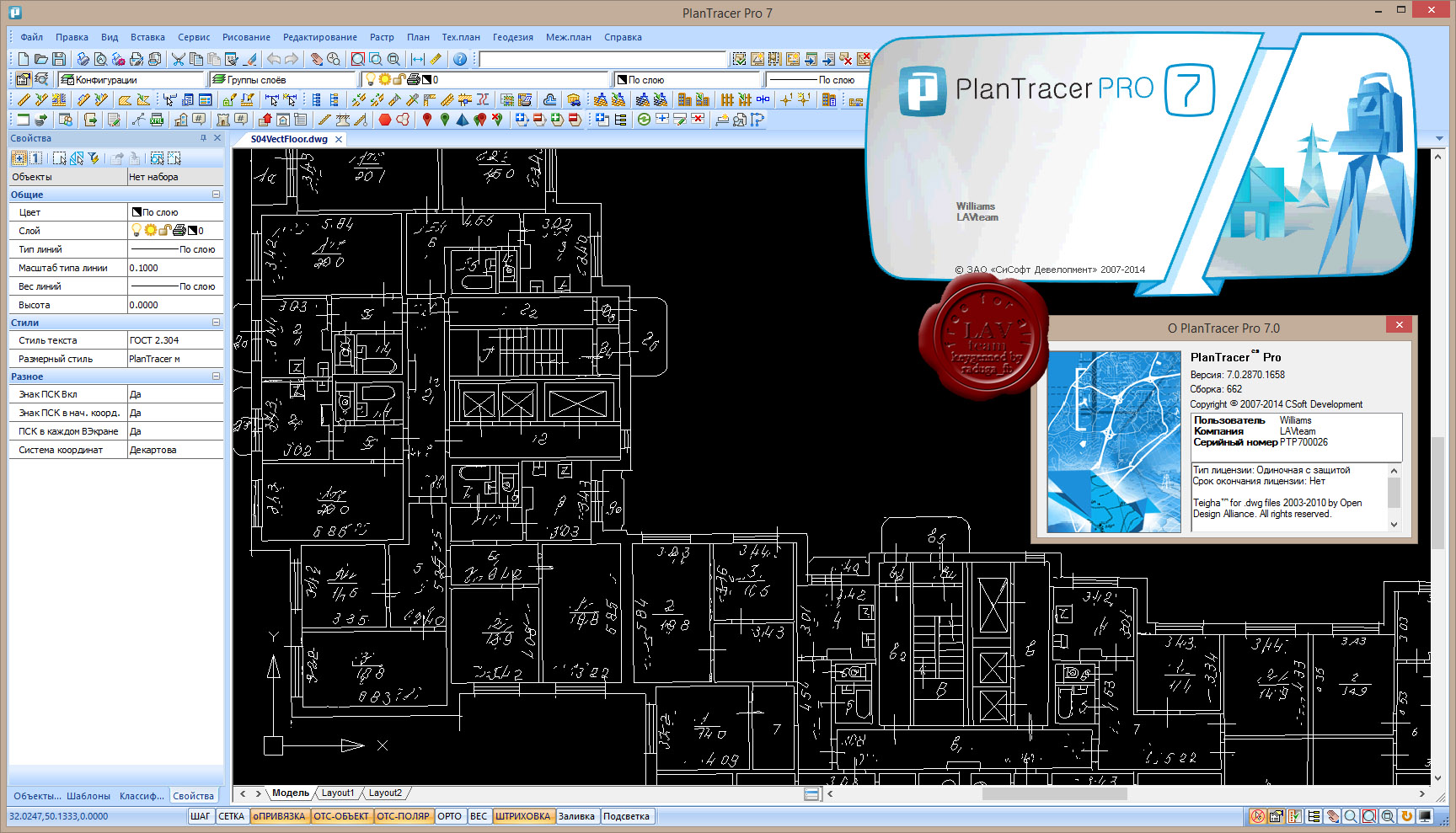Click the select objects icon in Properties panel
Viewport: 1456px width, 833px height.
tap(59, 158)
